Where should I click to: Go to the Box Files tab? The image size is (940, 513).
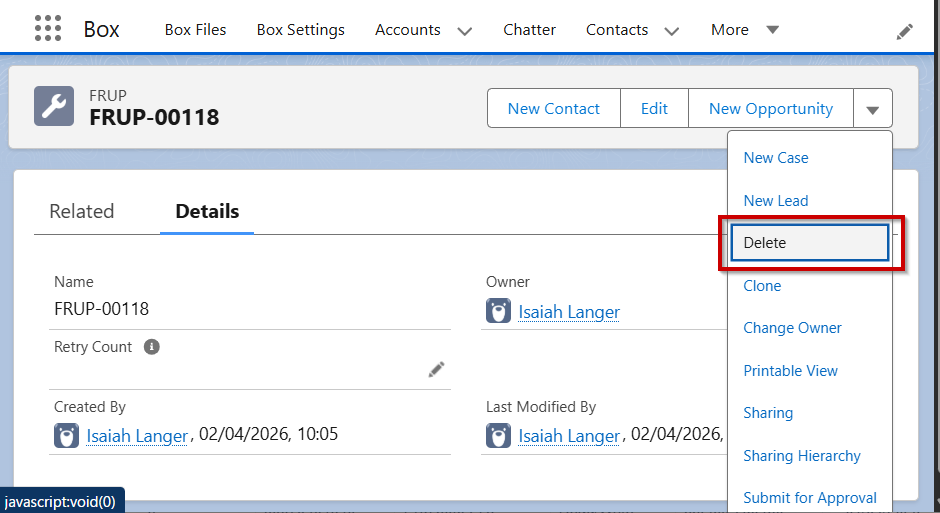point(195,30)
